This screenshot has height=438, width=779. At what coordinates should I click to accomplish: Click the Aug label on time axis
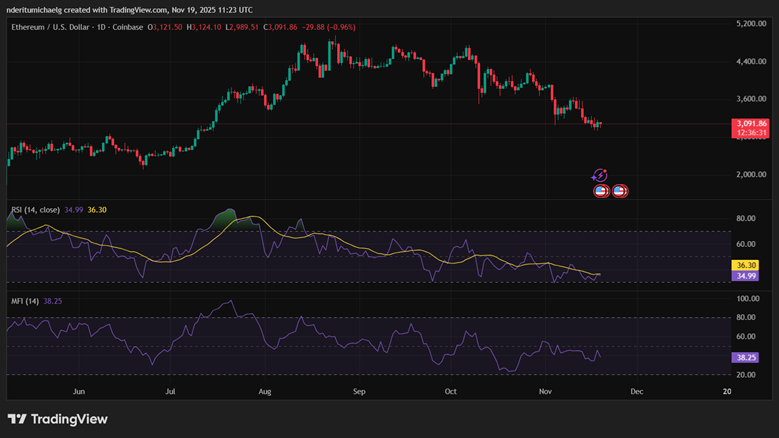pos(265,394)
